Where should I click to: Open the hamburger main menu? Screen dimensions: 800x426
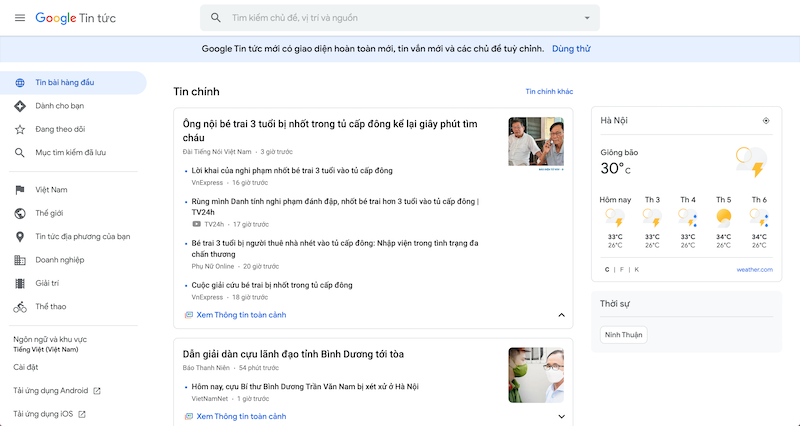pos(20,18)
